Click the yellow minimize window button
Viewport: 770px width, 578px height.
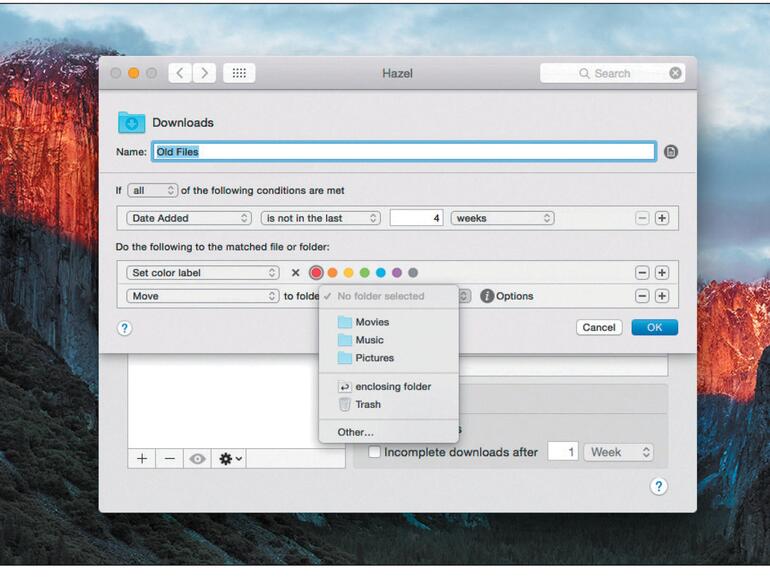point(134,73)
